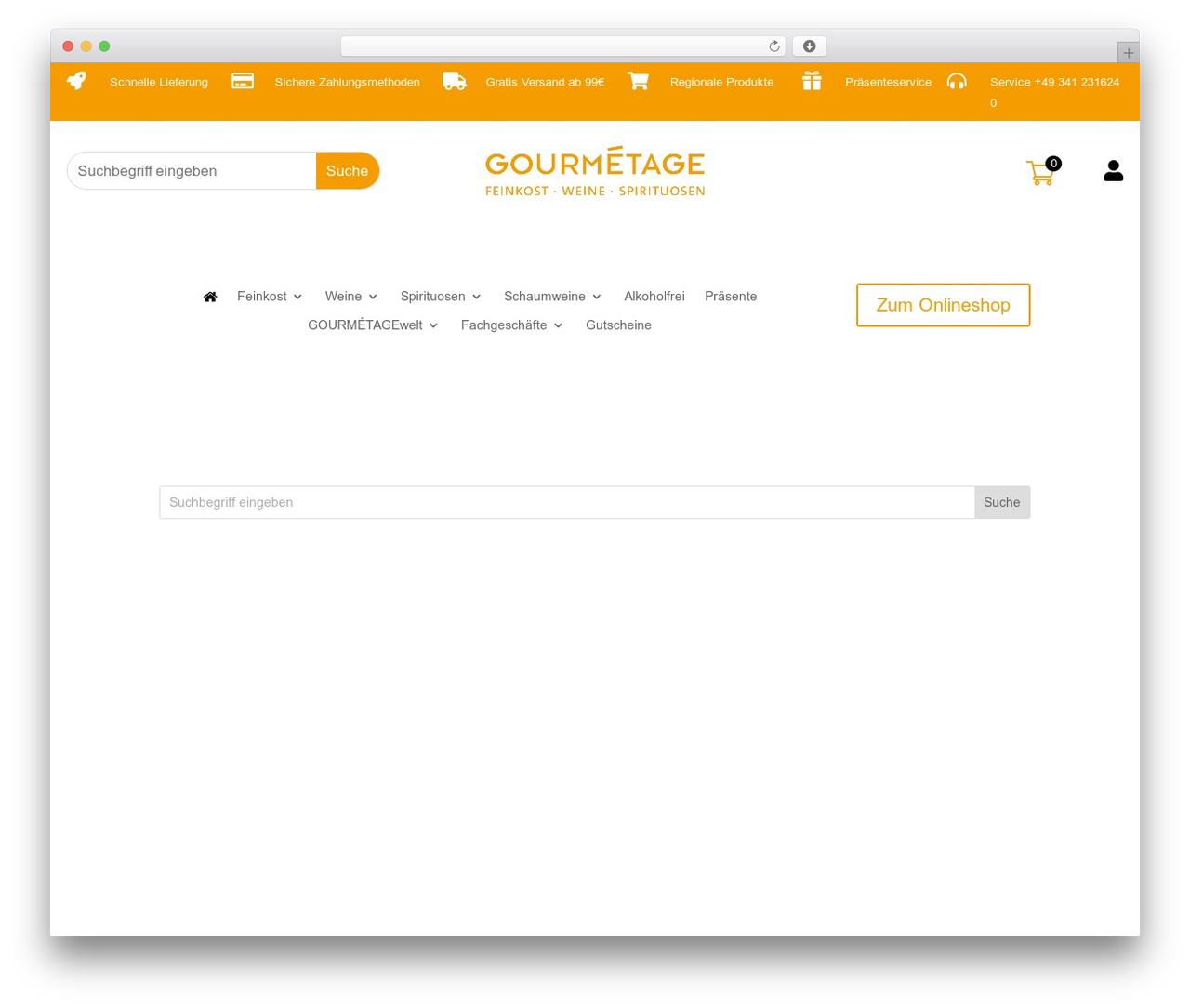Go to home via house icon
1190x1008 pixels.
pos(210,297)
